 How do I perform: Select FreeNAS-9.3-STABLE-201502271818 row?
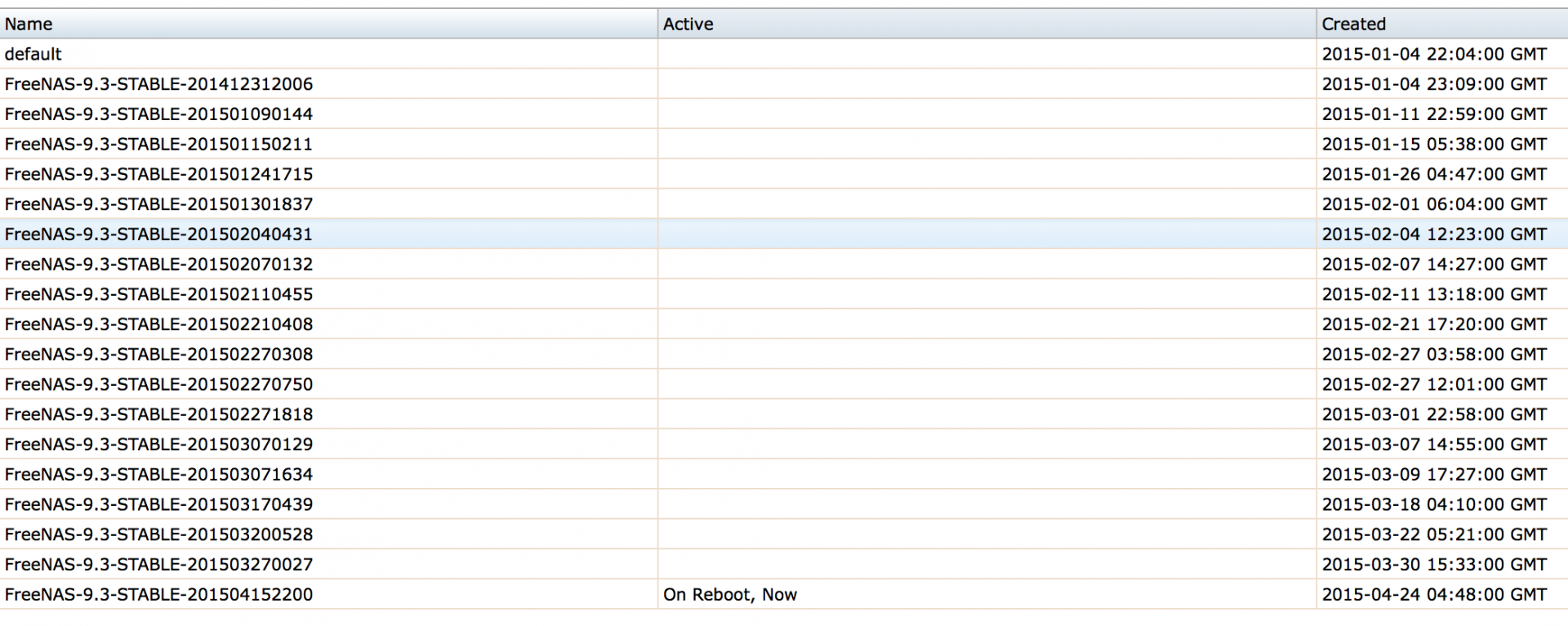[784, 414]
